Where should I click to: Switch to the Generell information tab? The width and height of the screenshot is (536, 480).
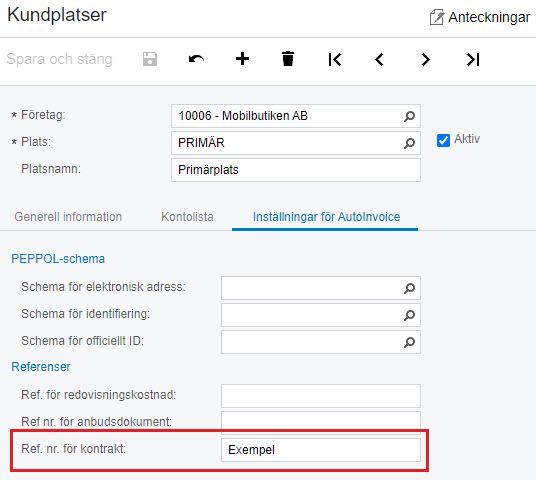tap(68, 217)
